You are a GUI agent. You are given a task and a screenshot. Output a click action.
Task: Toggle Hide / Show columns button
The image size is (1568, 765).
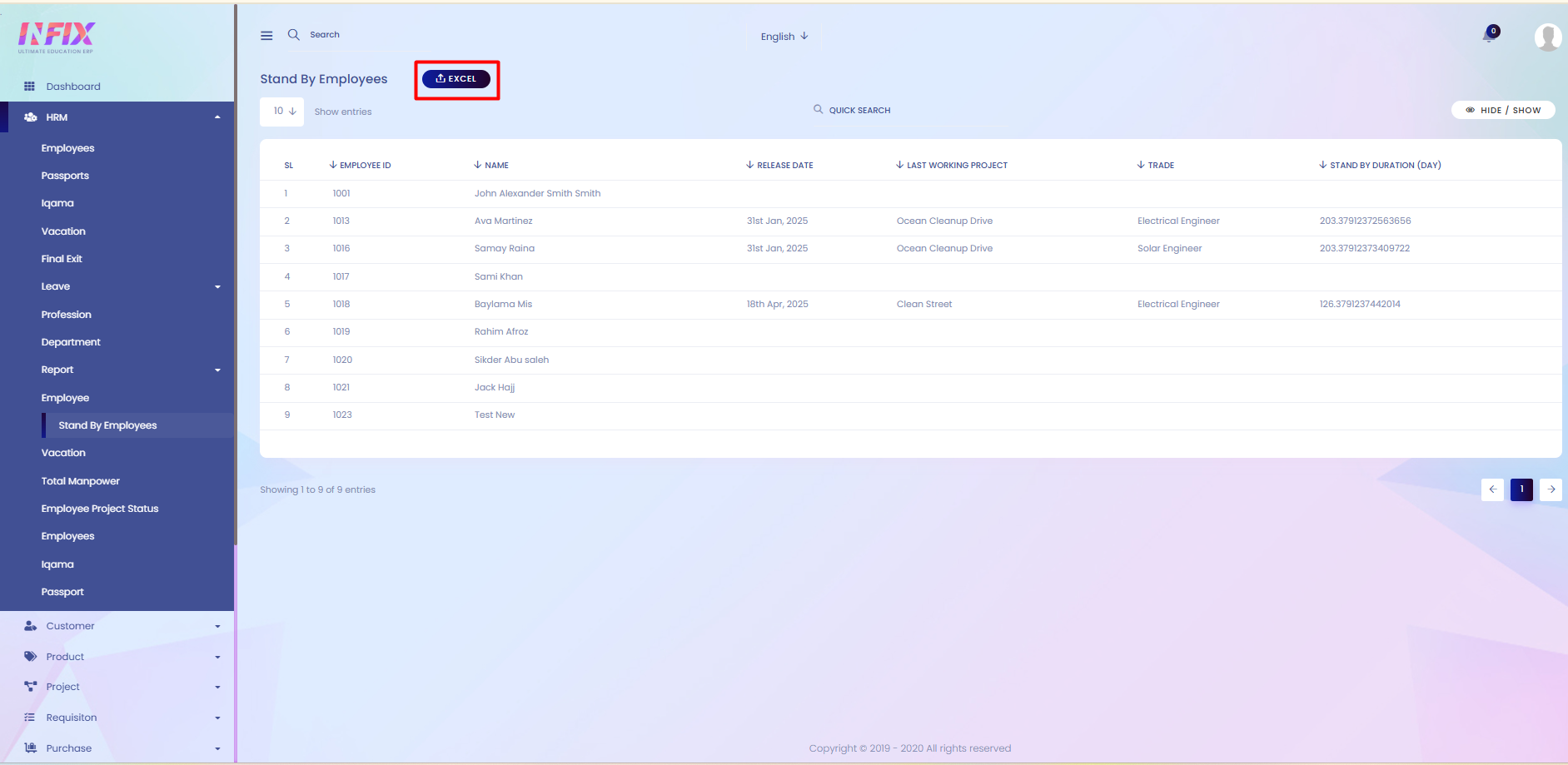[x=1503, y=110]
